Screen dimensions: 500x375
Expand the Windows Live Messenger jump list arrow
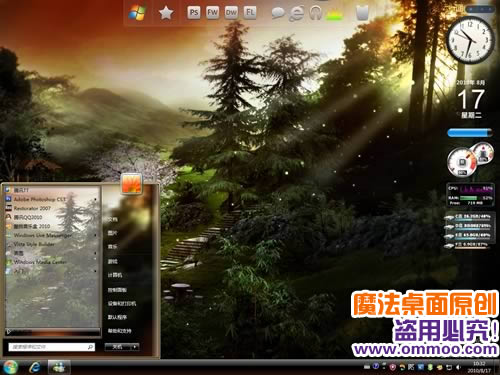tap(96, 235)
